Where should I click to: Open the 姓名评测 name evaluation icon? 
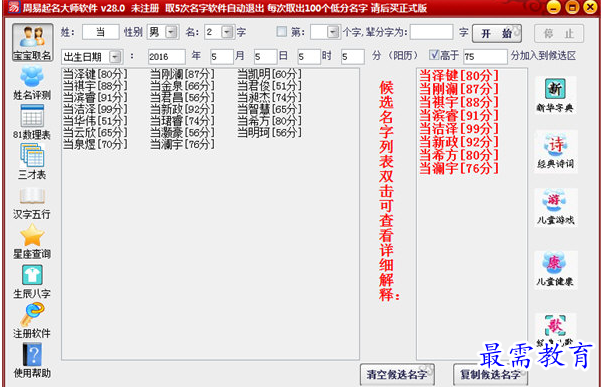(x=32, y=83)
